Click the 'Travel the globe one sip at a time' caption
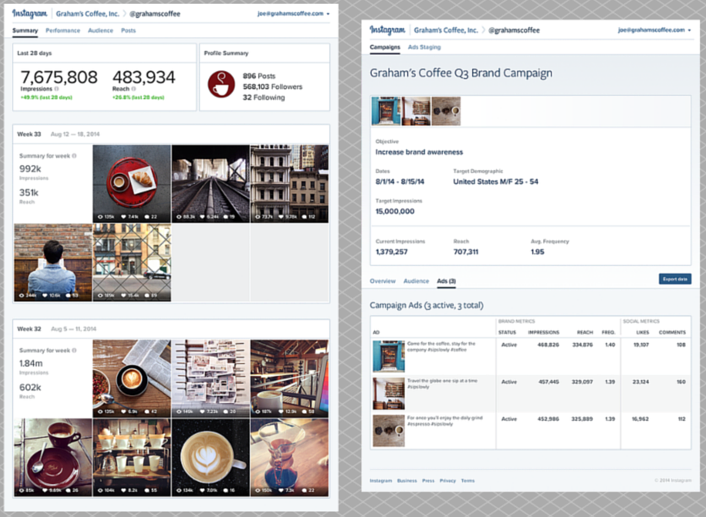This screenshot has width=706, height=517. tap(442, 383)
